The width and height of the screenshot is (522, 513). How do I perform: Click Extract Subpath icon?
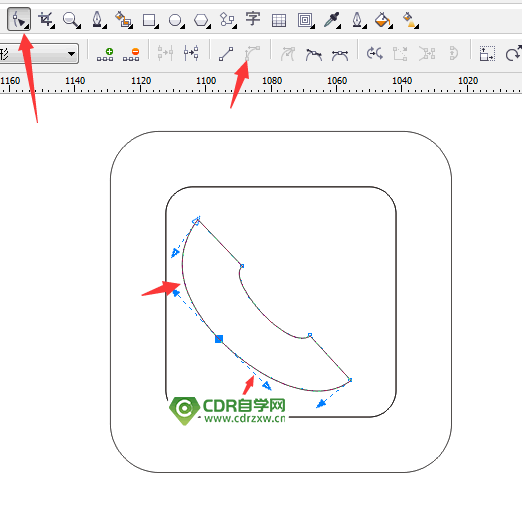427,54
